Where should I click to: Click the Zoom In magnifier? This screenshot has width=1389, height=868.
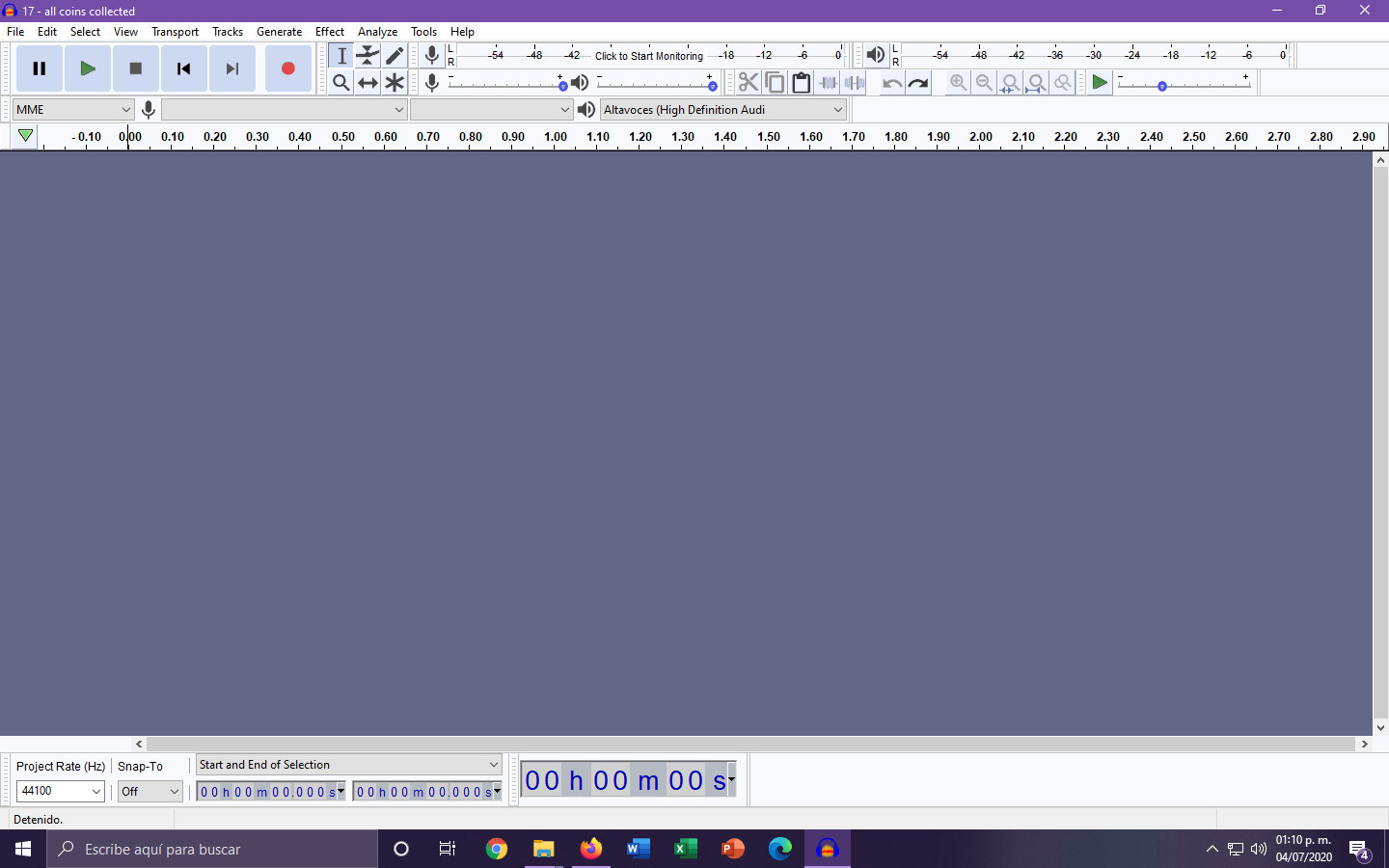click(958, 83)
